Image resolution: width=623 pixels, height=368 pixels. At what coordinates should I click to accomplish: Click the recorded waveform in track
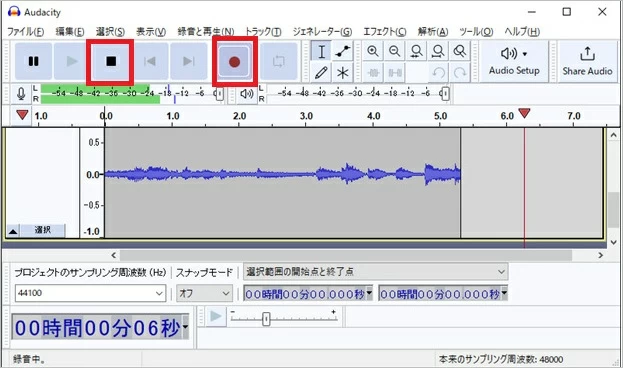coord(282,175)
